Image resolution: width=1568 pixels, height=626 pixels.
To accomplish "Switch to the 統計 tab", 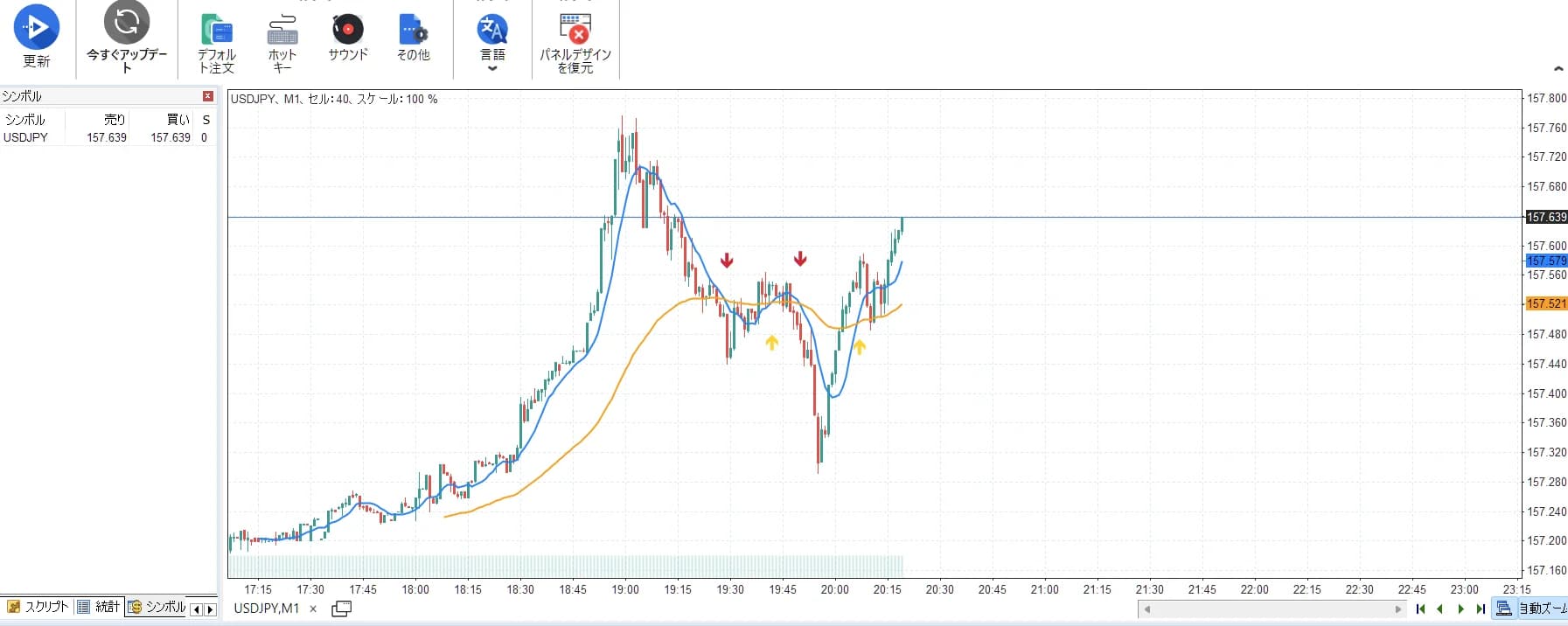I will (99, 607).
